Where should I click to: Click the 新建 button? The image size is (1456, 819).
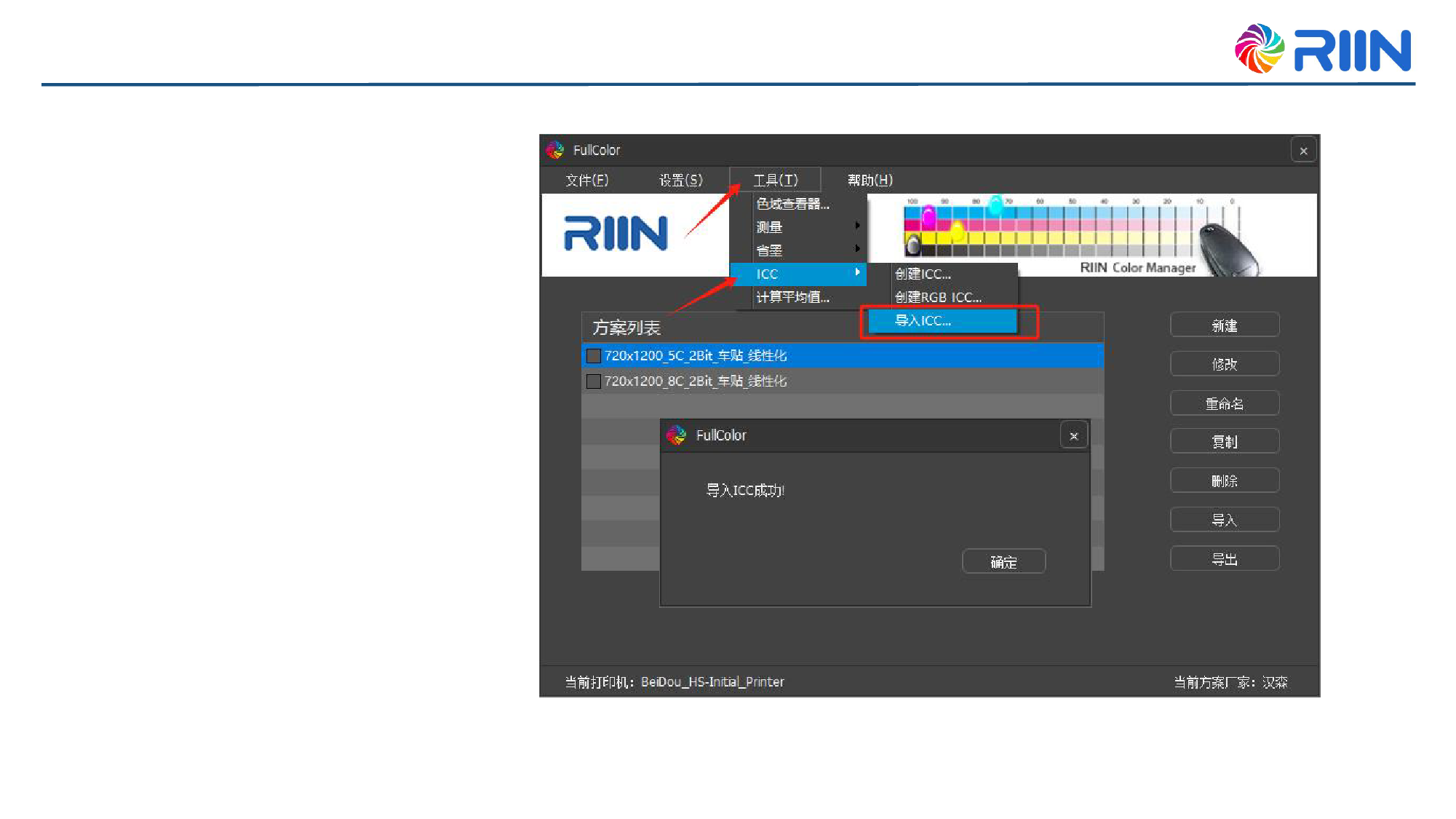click(x=1224, y=325)
